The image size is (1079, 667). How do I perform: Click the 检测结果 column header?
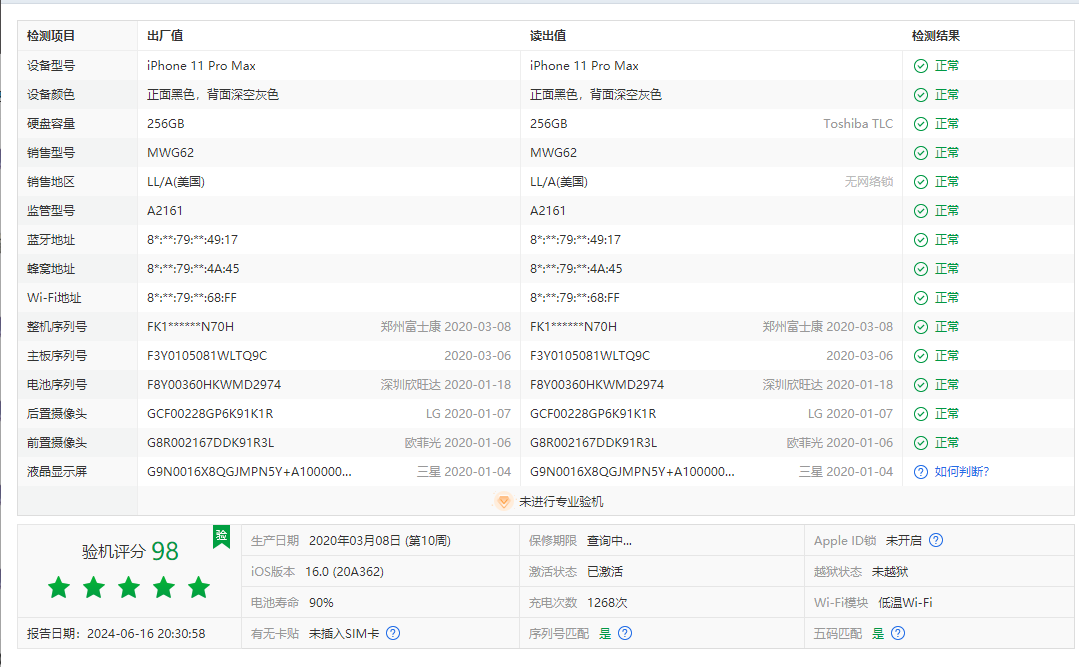(x=936, y=36)
